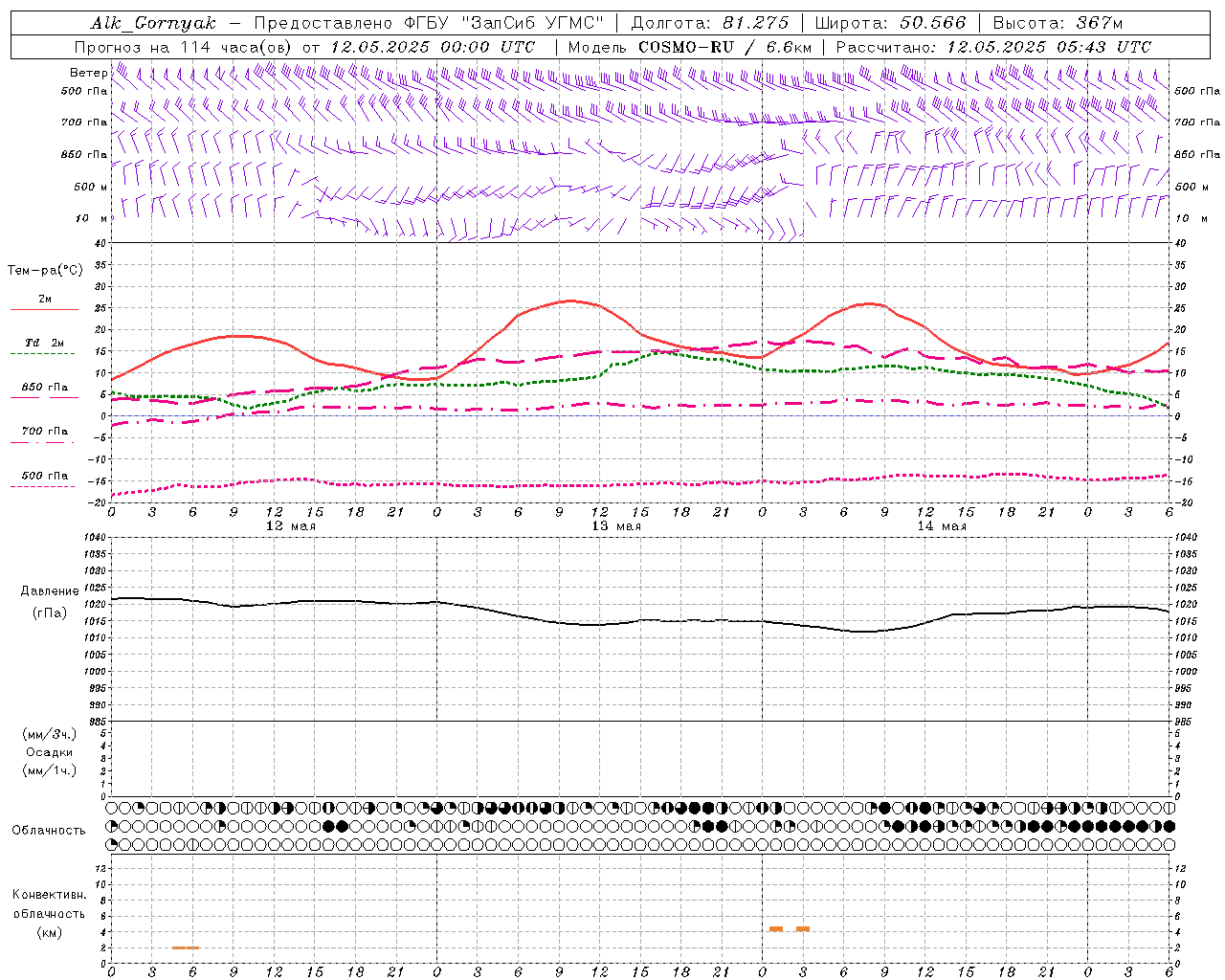
Task: Click the "13 мая" date label
Action: 615,526
